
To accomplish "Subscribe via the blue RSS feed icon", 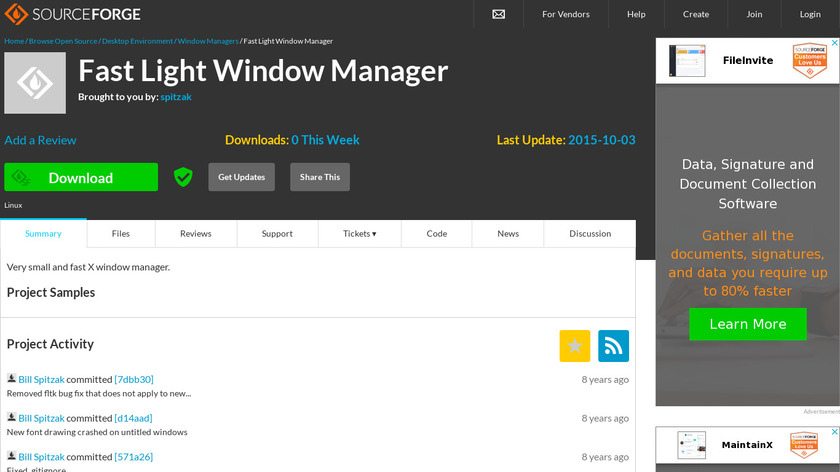I will tap(613, 346).
